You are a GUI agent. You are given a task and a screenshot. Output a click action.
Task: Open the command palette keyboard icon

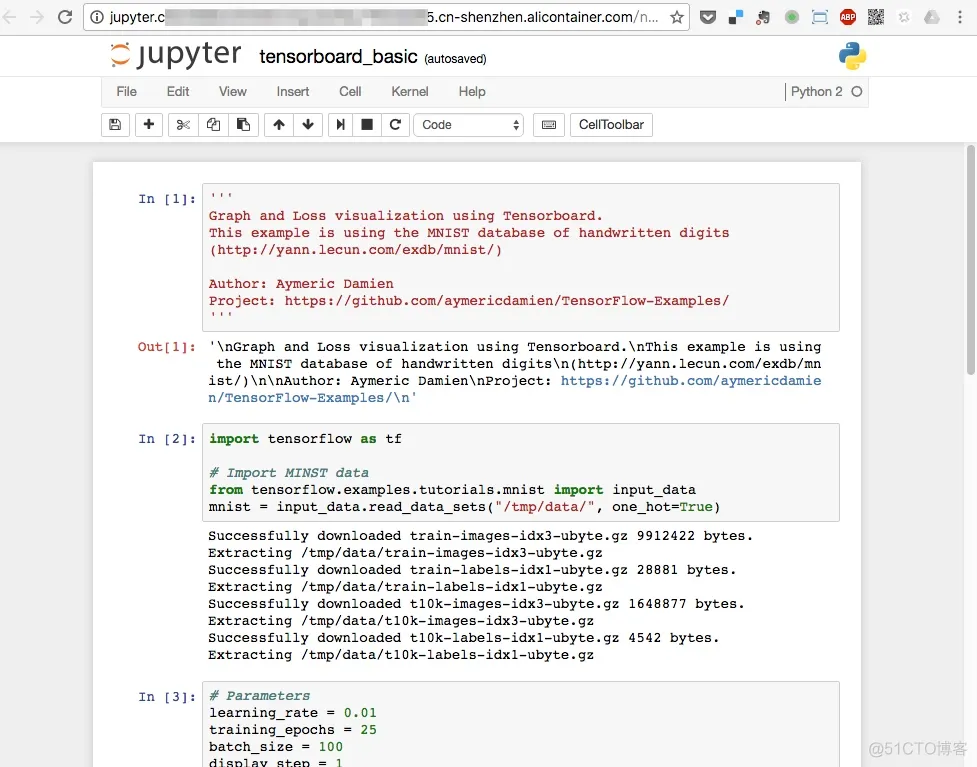click(x=549, y=125)
